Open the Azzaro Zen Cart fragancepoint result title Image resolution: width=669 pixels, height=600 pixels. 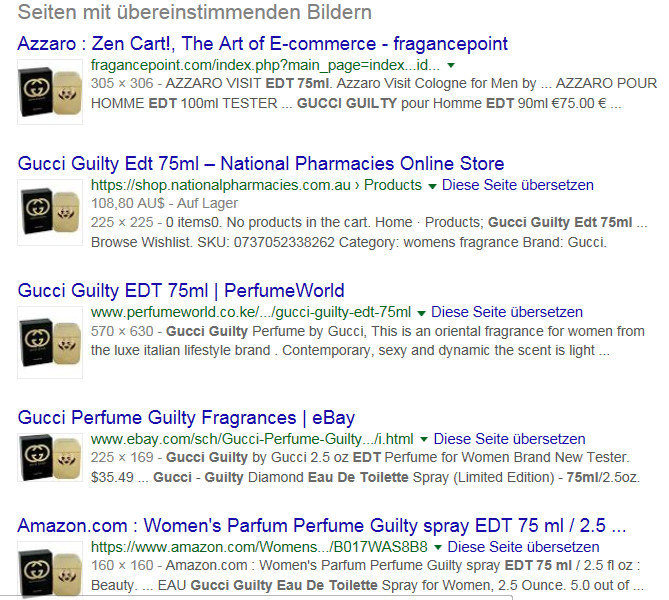pyautogui.click(x=262, y=44)
